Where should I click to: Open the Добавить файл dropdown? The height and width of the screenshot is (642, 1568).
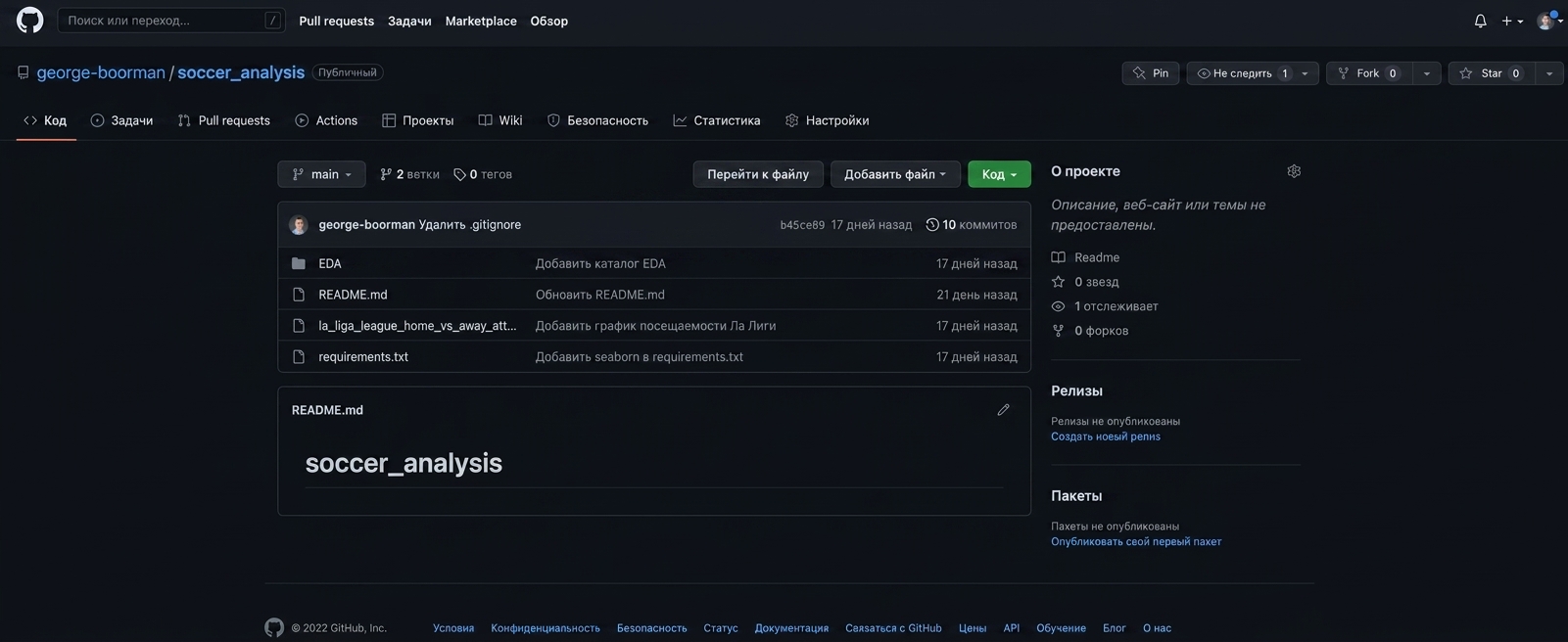(x=895, y=174)
